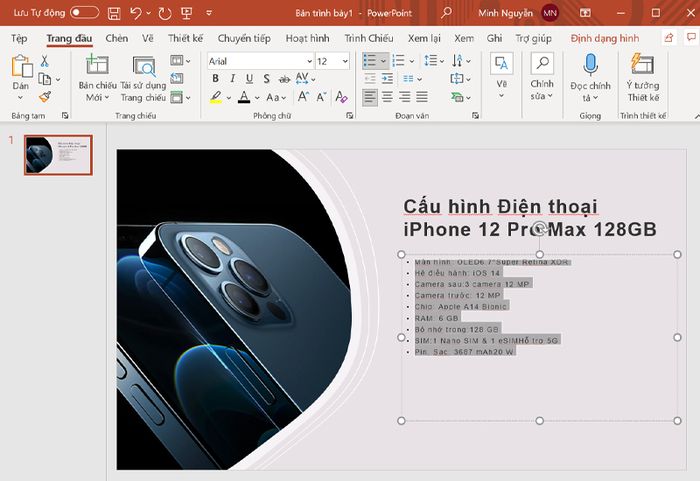700x481 pixels.
Task: Decrease list indent level
Action: coord(370,79)
